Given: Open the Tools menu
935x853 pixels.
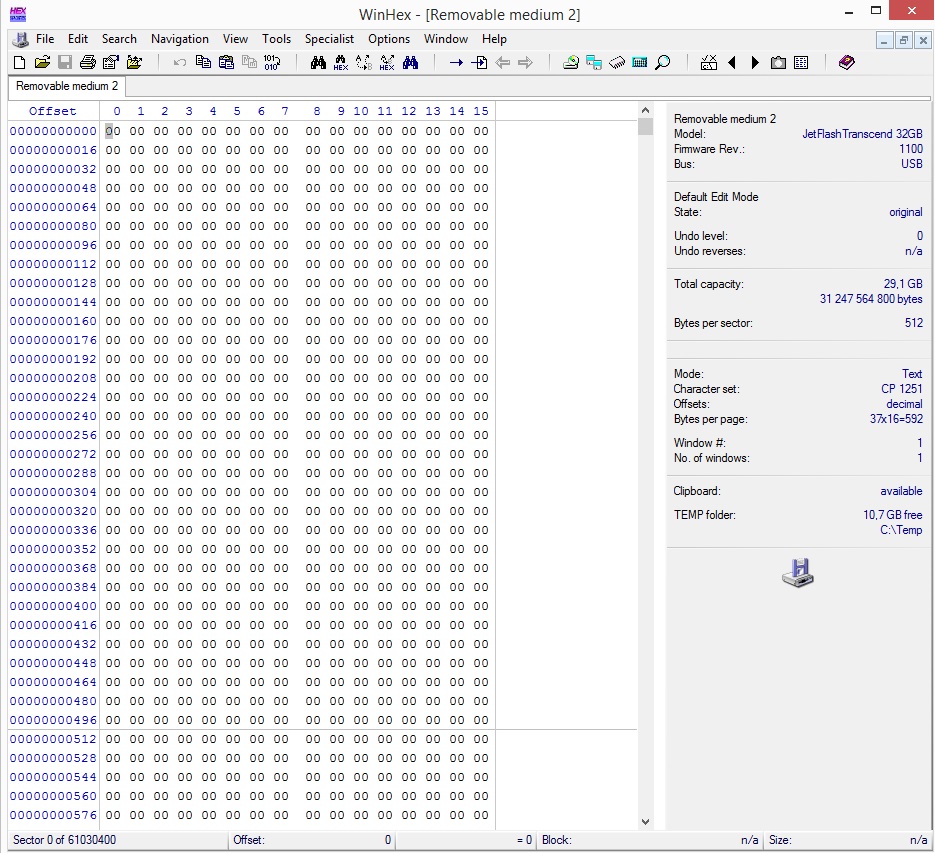Looking at the screenshot, I should tap(276, 39).
